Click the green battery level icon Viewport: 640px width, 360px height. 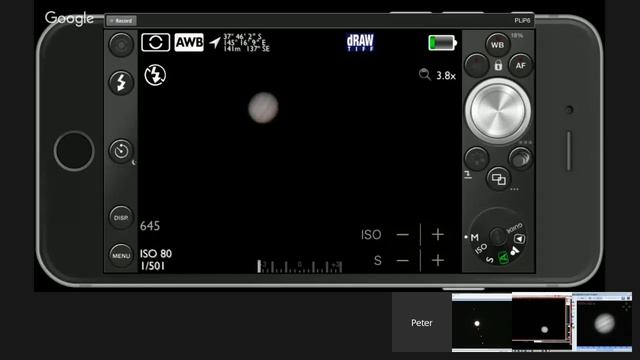(x=442, y=42)
